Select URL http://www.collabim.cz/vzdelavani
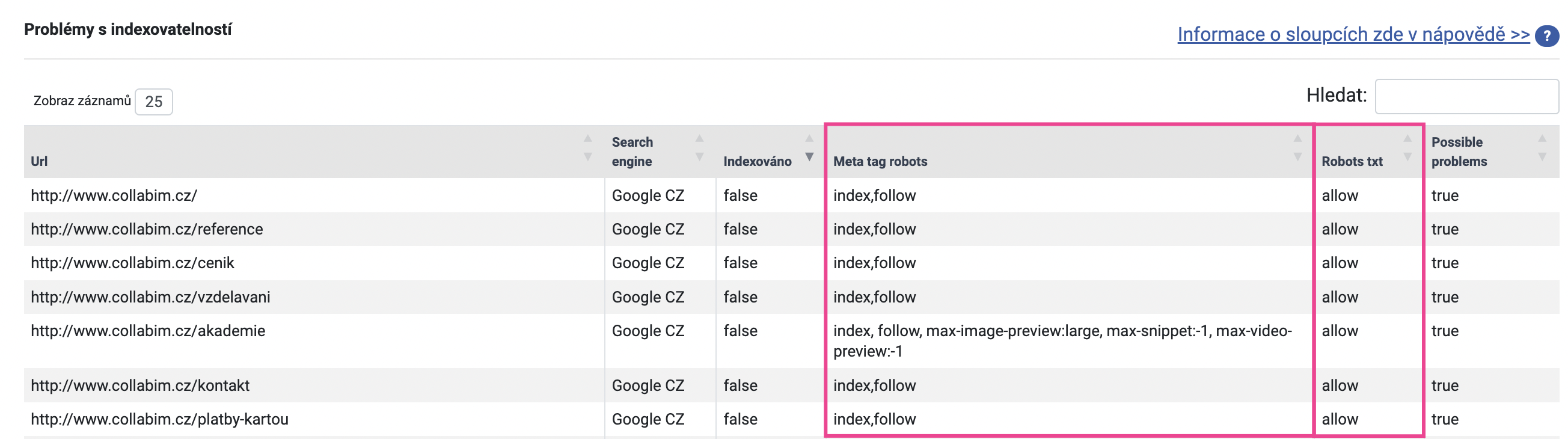The height and width of the screenshot is (439, 1568). [150, 297]
